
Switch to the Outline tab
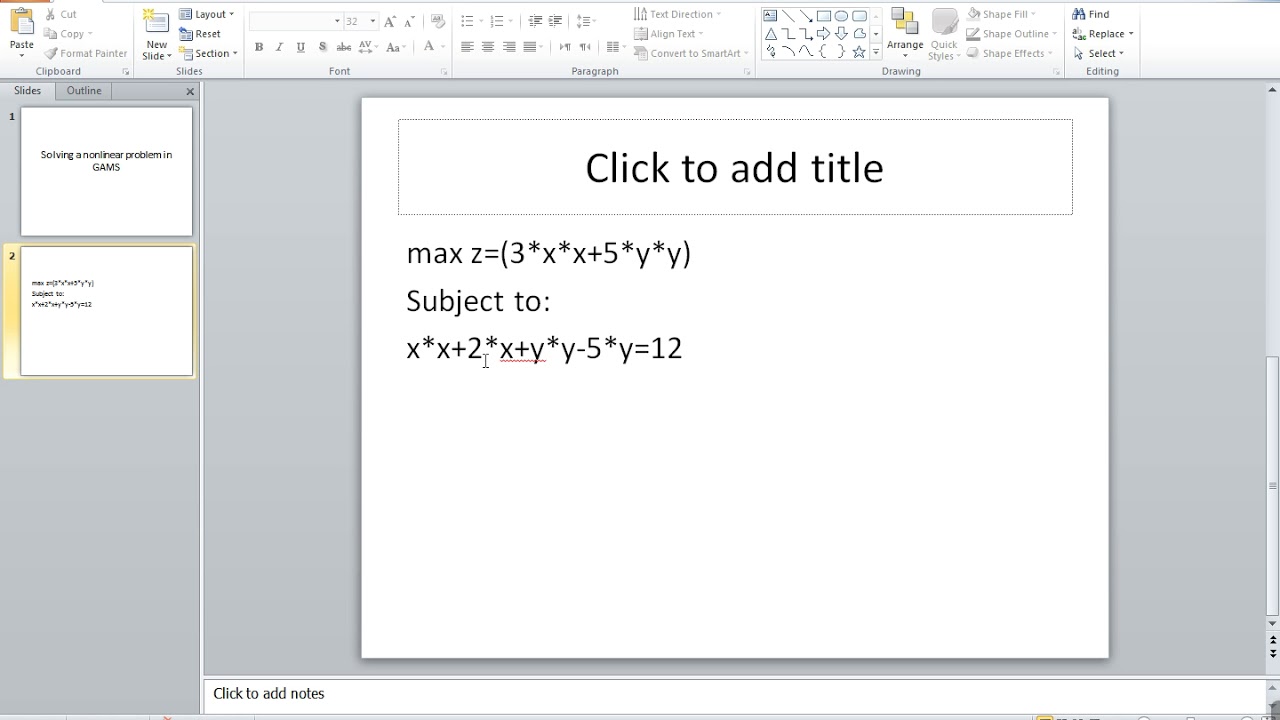click(84, 91)
